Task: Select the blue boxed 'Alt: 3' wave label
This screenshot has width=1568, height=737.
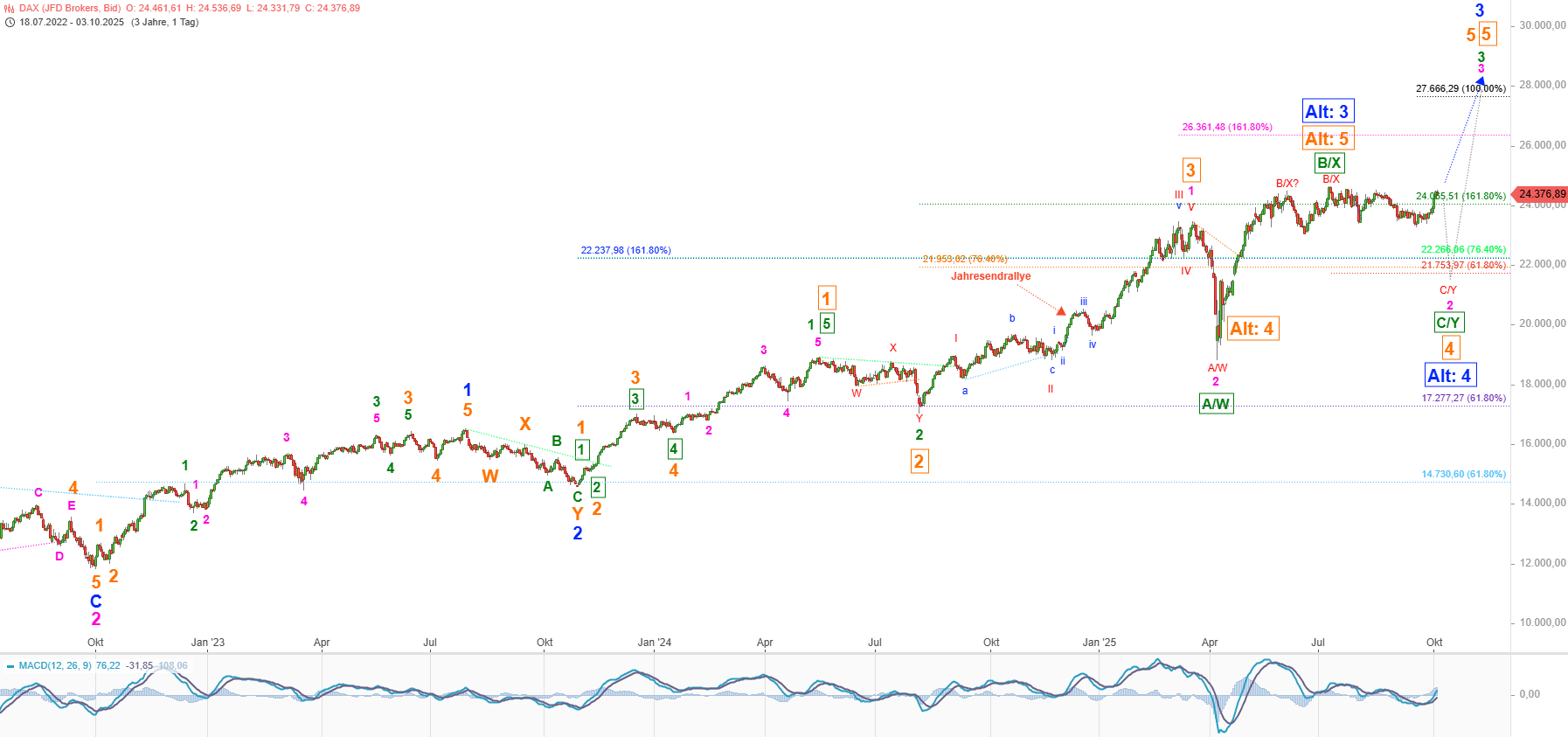Action: 1327,111
